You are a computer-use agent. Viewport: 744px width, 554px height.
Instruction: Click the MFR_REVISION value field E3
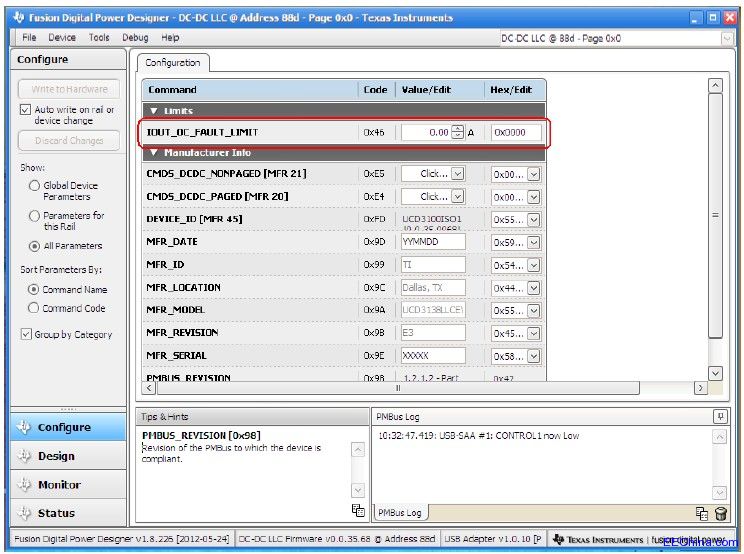[x=433, y=332]
